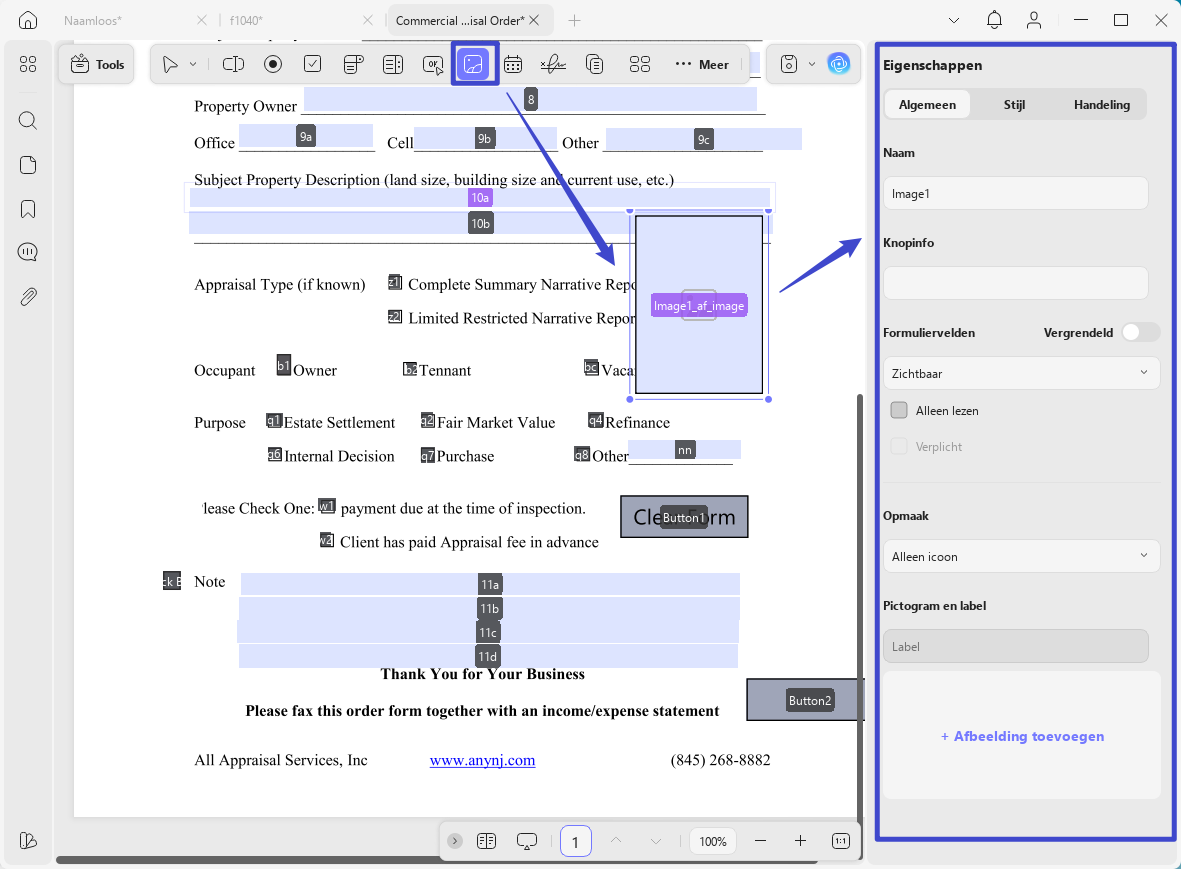
Task: Click Afbeelding toevoegen link
Action: click(x=1022, y=736)
